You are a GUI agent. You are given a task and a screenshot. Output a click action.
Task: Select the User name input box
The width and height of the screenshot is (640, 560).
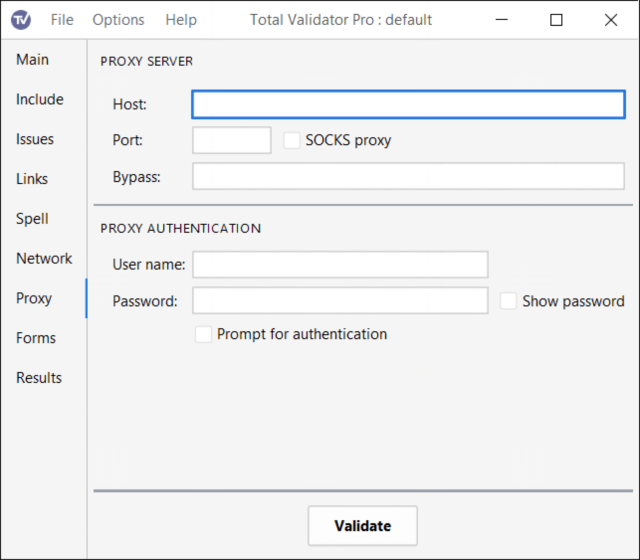click(340, 264)
